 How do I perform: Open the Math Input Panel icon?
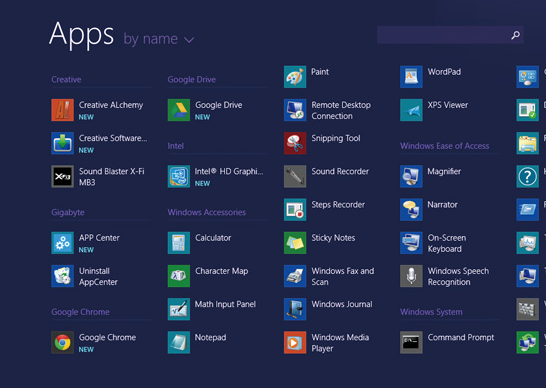click(179, 309)
